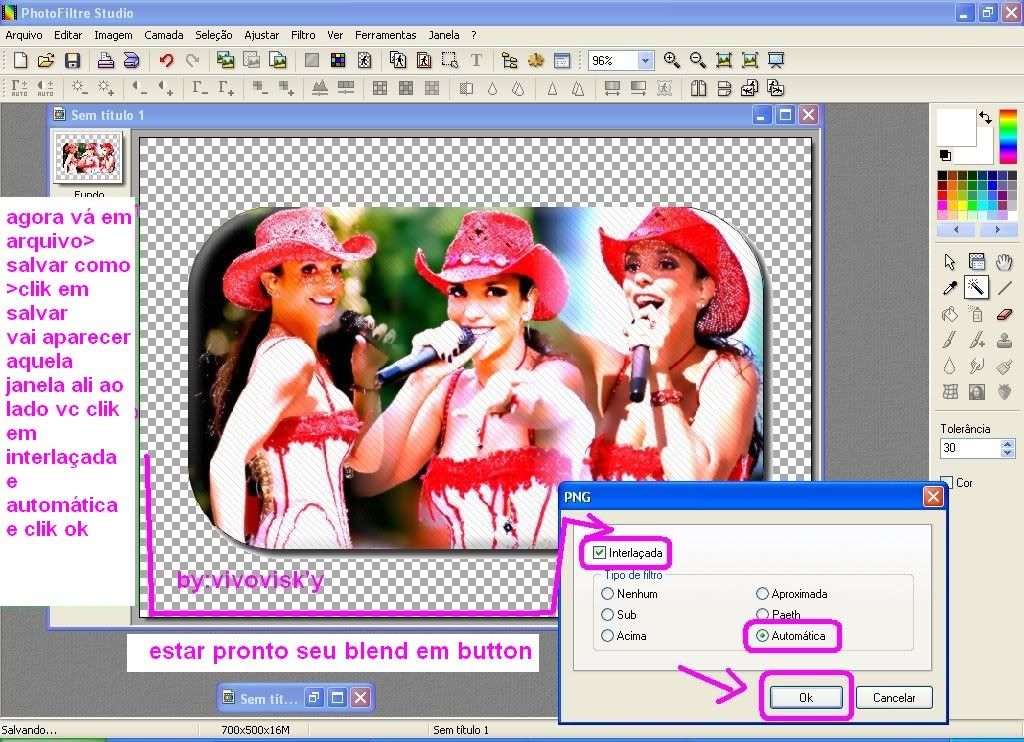Select the Eraser tool
This screenshot has width=1024, height=742.
point(1005,314)
